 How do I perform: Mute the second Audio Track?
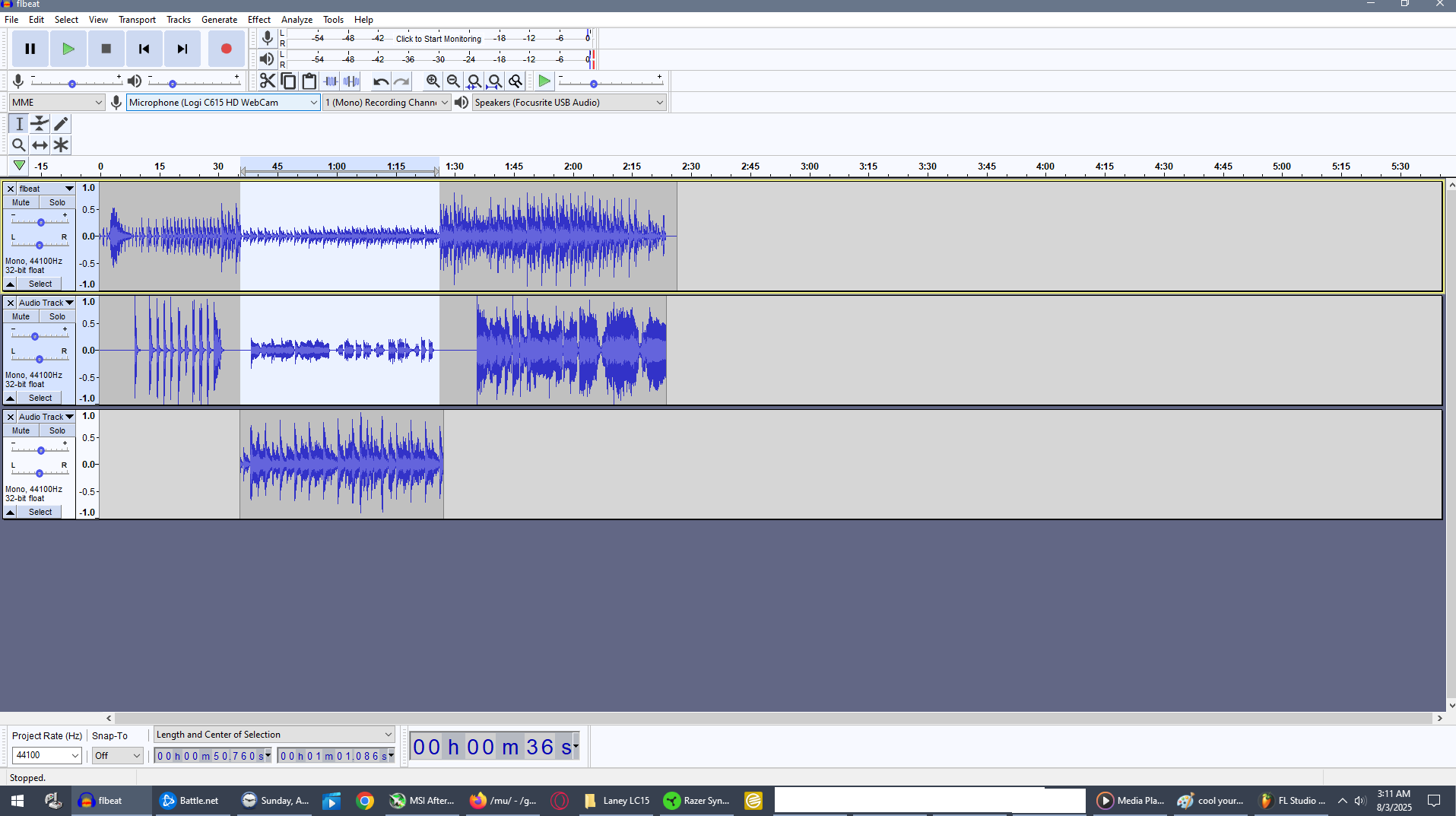[x=21, y=316]
